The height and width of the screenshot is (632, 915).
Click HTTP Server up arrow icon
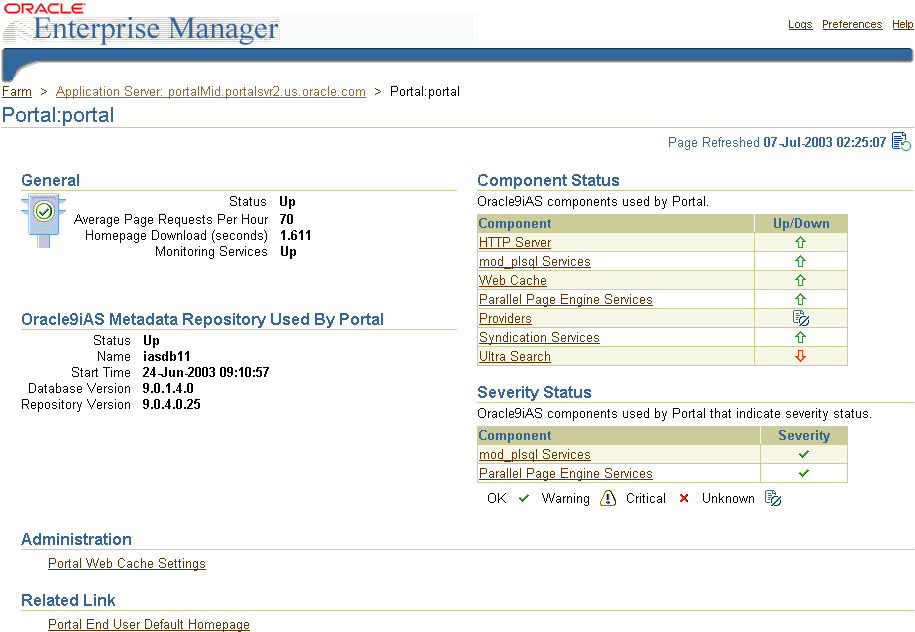click(800, 242)
